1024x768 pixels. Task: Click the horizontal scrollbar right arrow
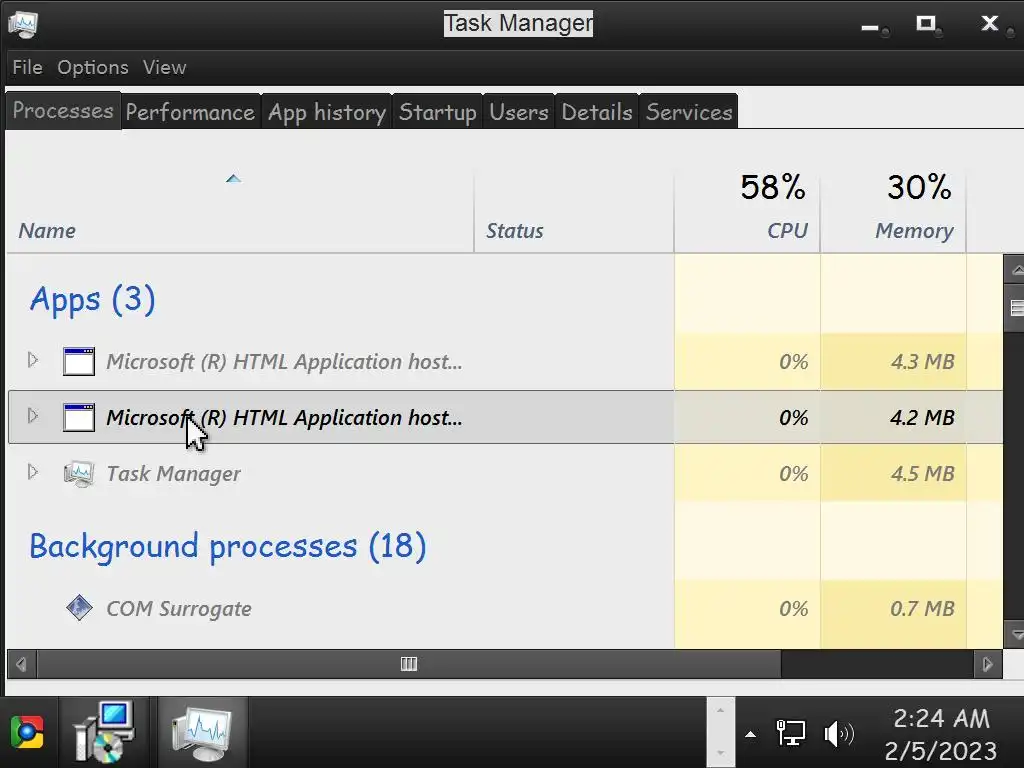[987, 664]
